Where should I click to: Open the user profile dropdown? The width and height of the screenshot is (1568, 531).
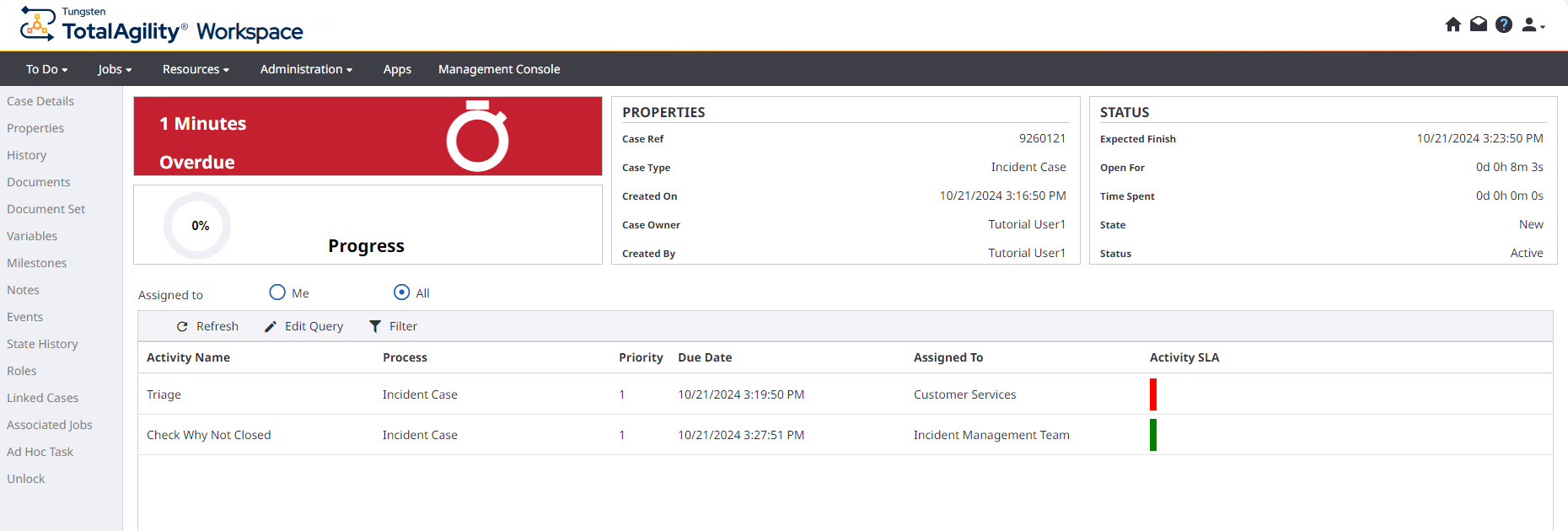1533,25
